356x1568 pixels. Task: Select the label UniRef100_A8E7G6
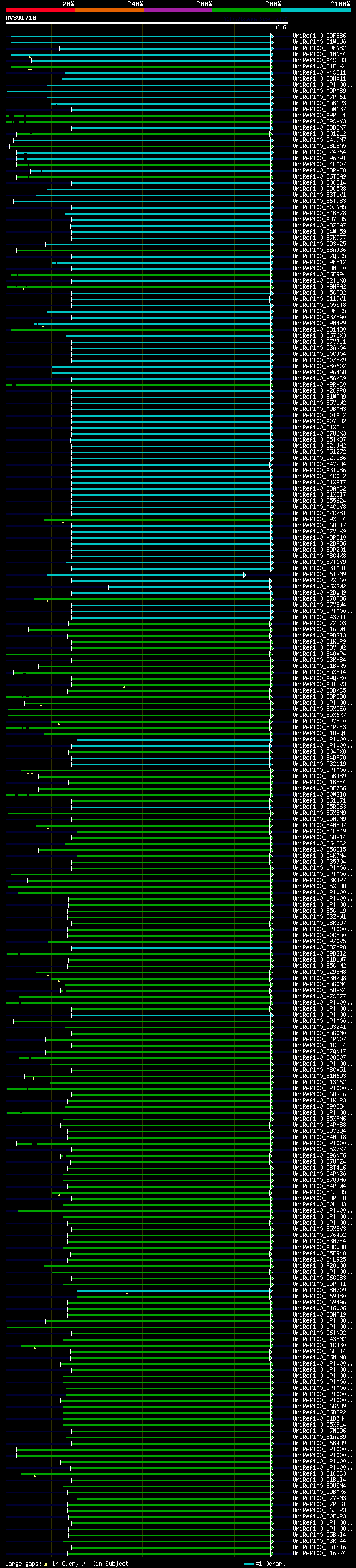(x=319, y=788)
